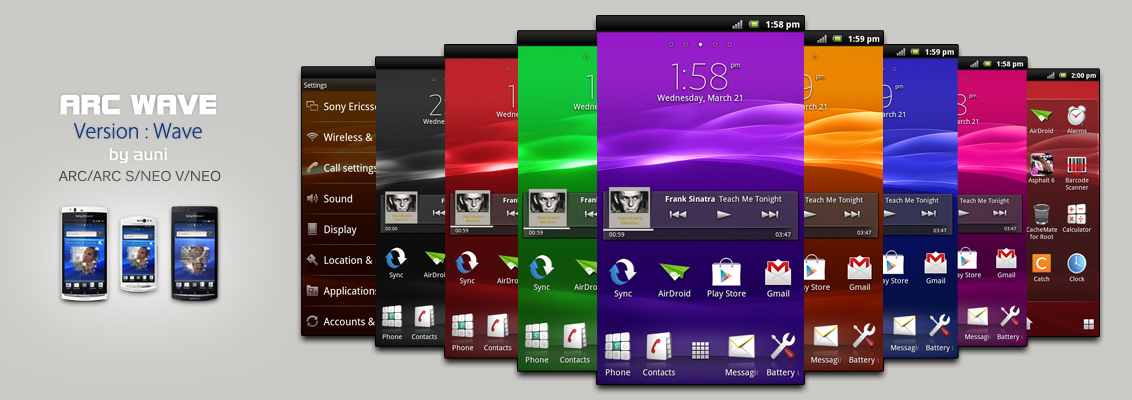Screen dimensions: 1132x400
Task: Tap album art on the green screen
Action: pyautogui.click(x=547, y=208)
